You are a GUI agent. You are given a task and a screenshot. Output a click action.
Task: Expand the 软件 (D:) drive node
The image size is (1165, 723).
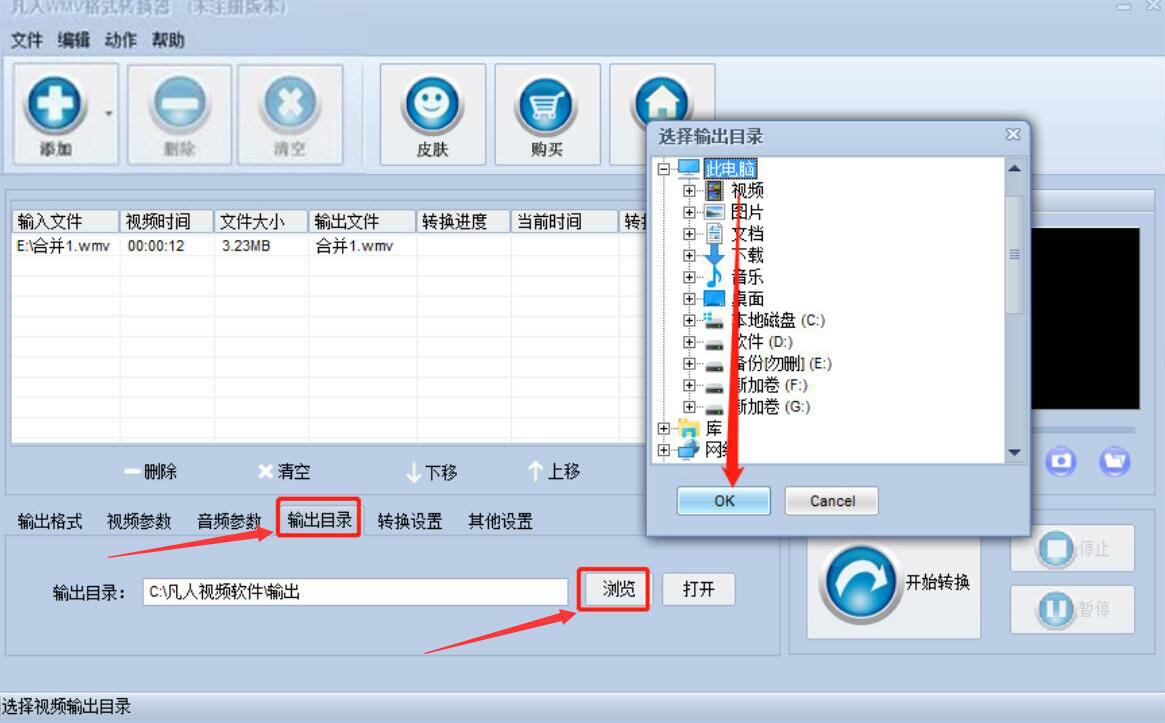[x=689, y=343]
